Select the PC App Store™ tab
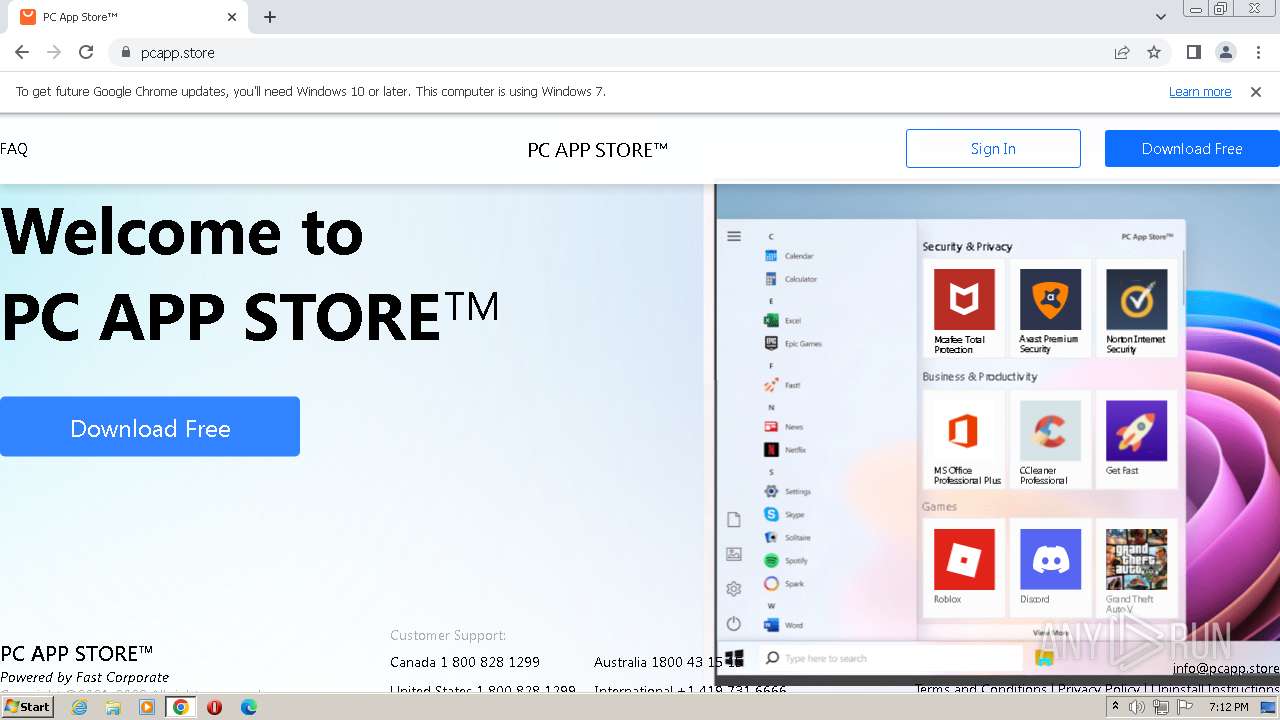This screenshot has width=1280, height=720. 127,17
